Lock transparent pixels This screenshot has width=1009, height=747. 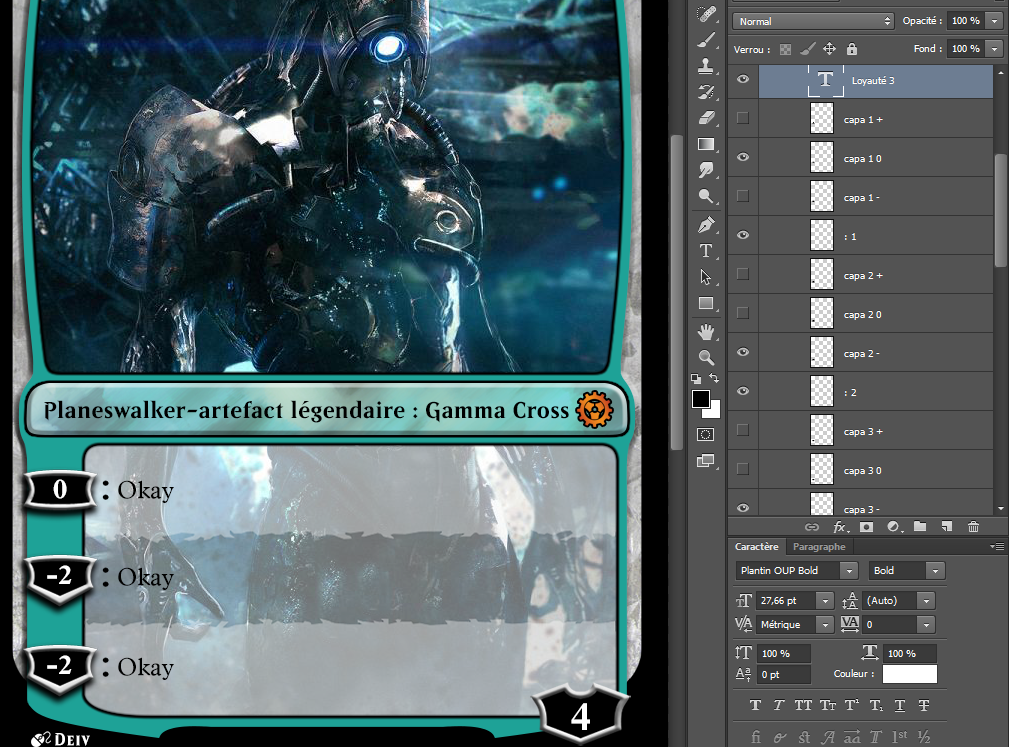point(785,49)
